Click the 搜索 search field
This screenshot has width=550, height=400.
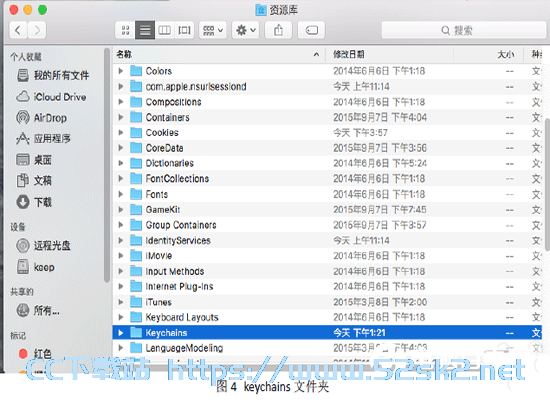464,31
